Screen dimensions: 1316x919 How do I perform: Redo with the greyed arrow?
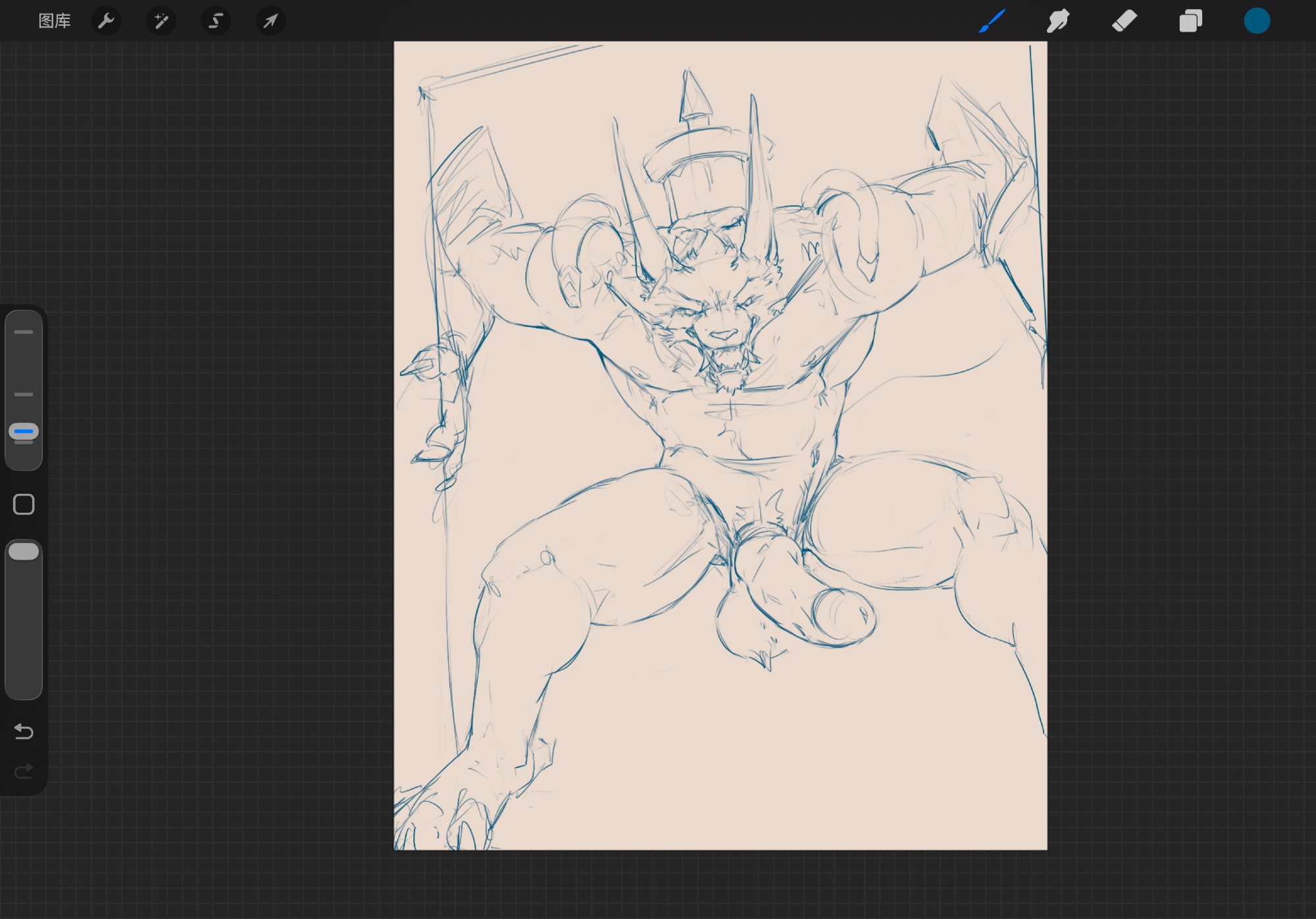click(24, 771)
